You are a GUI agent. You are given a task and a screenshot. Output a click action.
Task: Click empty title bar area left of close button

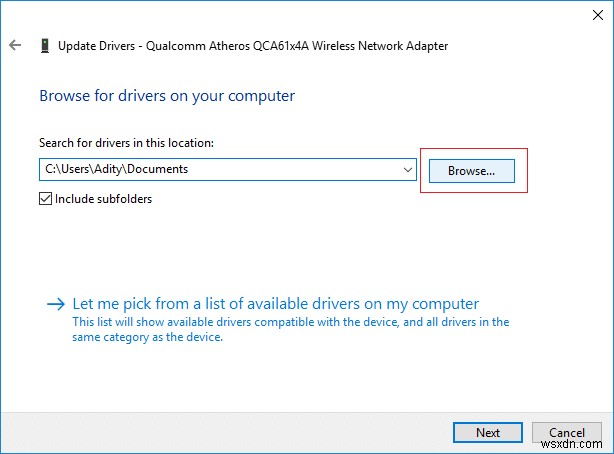pyautogui.click(x=400, y=15)
